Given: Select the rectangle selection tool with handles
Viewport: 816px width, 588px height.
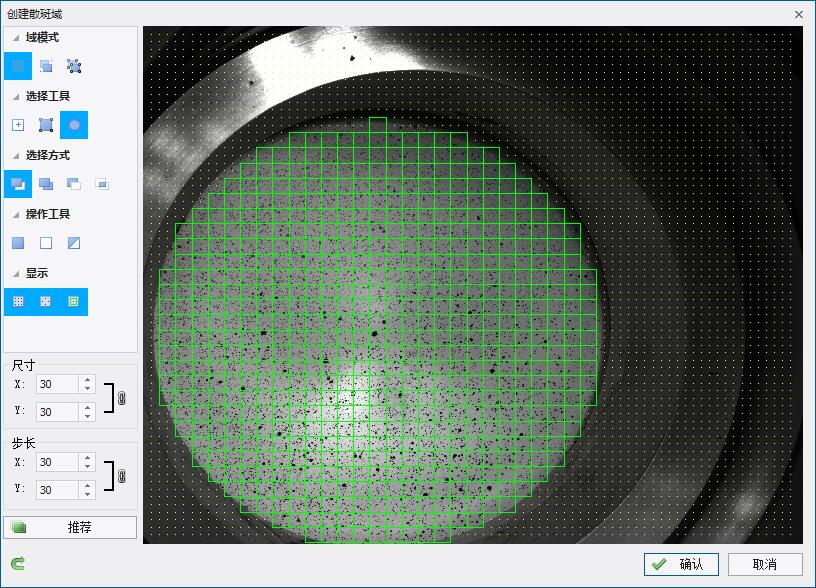Looking at the screenshot, I should (46, 125).
